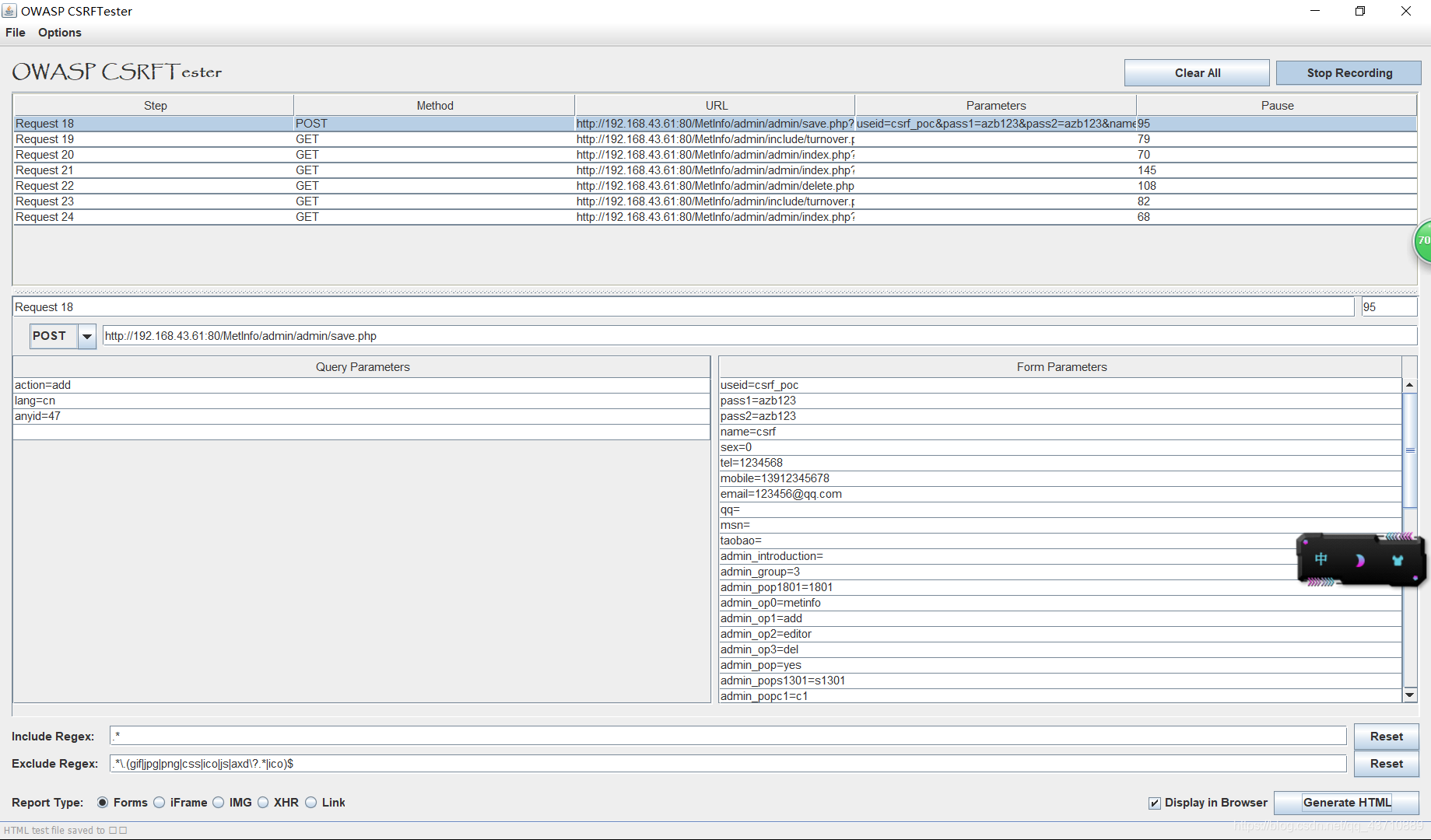This screenshot has height=840, width=1431.
Task: Open the File menu
Action: 16,33
